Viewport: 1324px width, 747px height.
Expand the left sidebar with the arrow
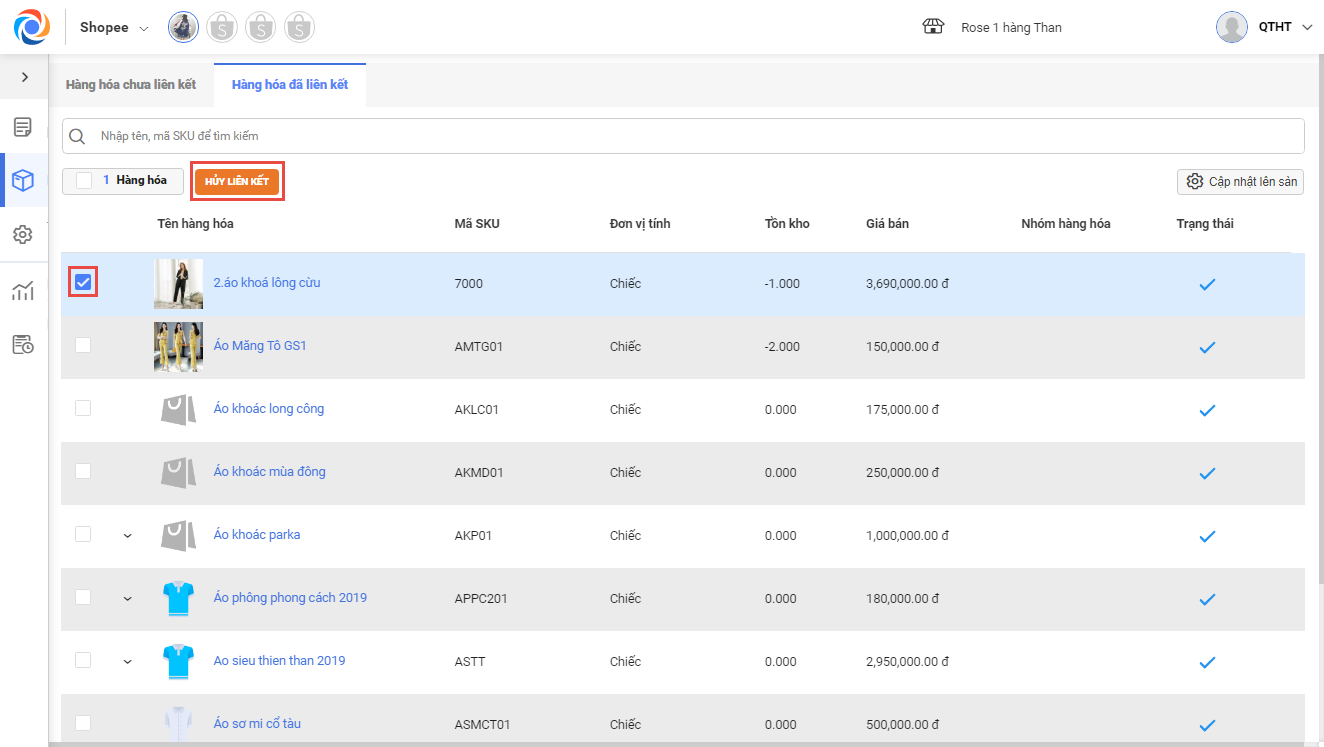pyautogui.click(x=25, y=77)
